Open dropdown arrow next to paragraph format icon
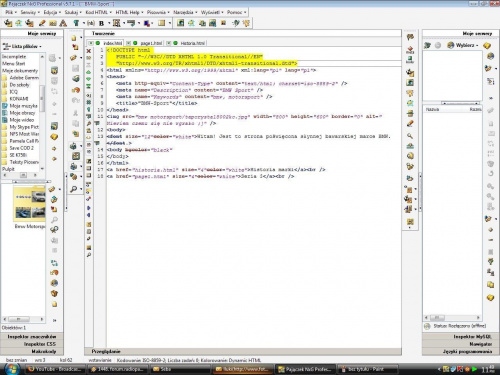The height and width of the screenshot is (375, 500). pos(83,23)
